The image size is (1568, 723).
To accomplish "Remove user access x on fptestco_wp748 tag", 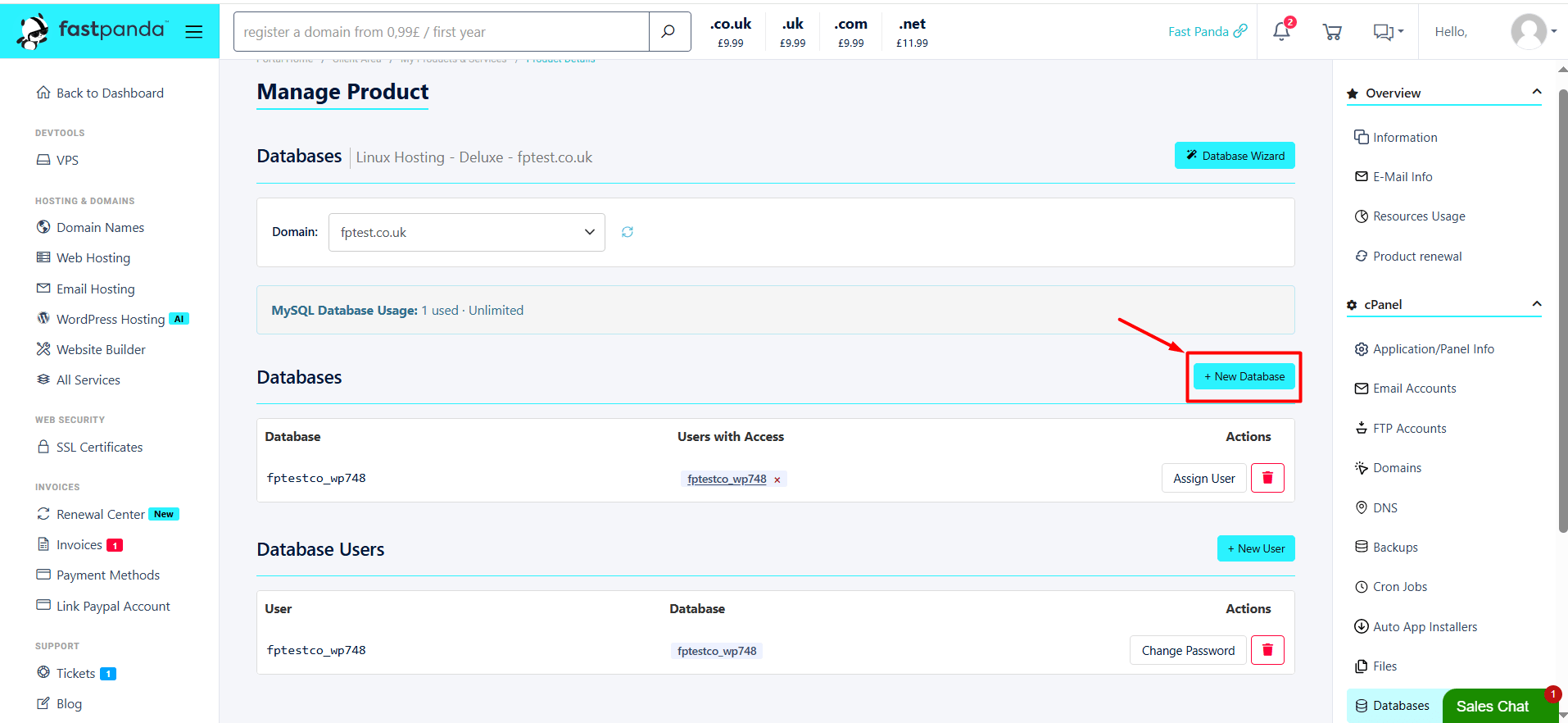I will [777, 480].
